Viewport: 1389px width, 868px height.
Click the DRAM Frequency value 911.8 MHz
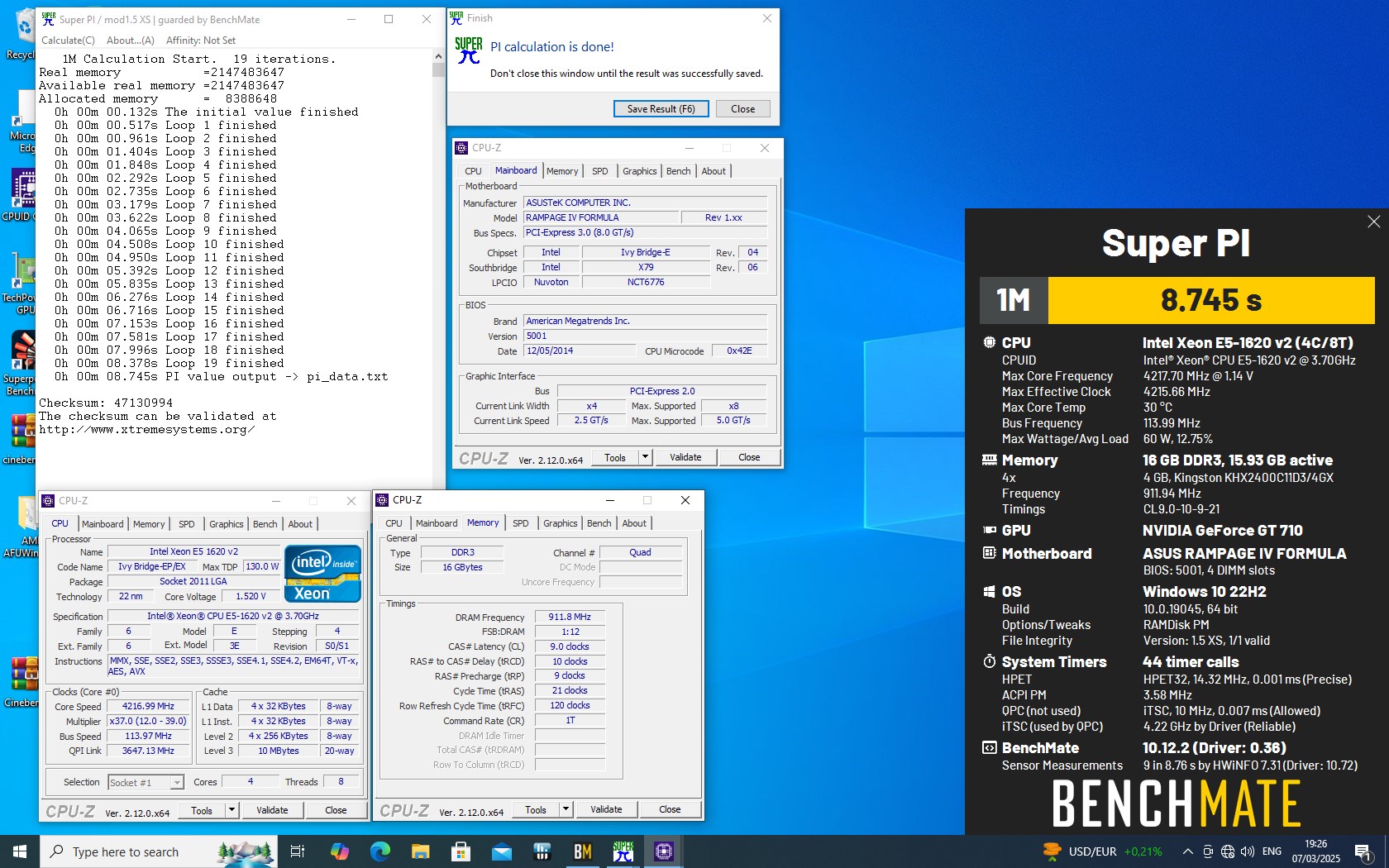pos(570,617)
